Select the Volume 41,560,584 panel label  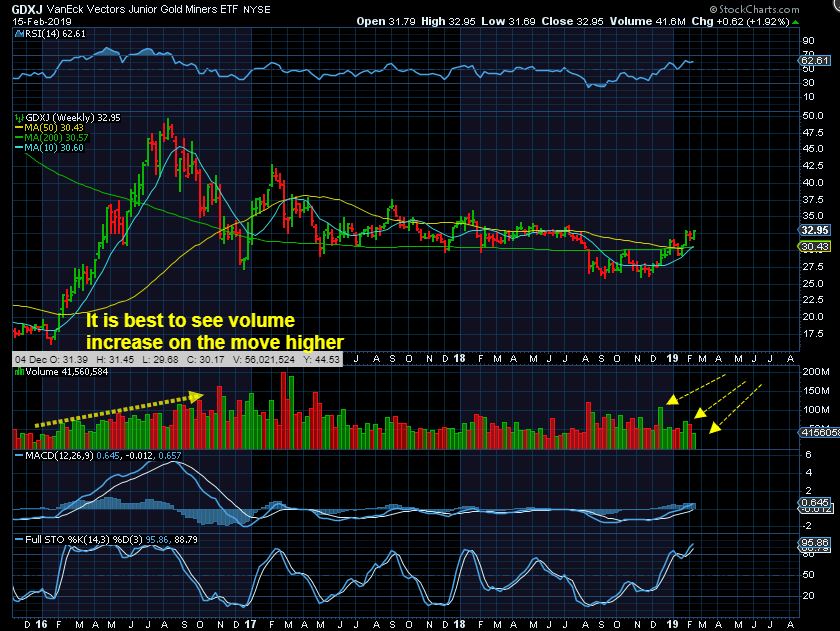pyautogui.click(x=67, y=372)
